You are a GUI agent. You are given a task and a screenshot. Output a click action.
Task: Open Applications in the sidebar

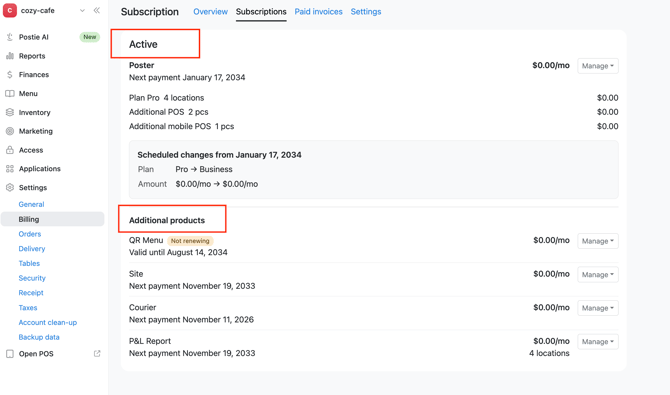coord(40,169)
